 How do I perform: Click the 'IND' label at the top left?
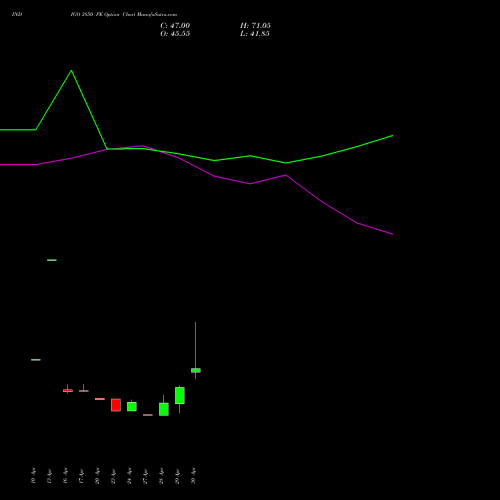[x=17, y=14]
